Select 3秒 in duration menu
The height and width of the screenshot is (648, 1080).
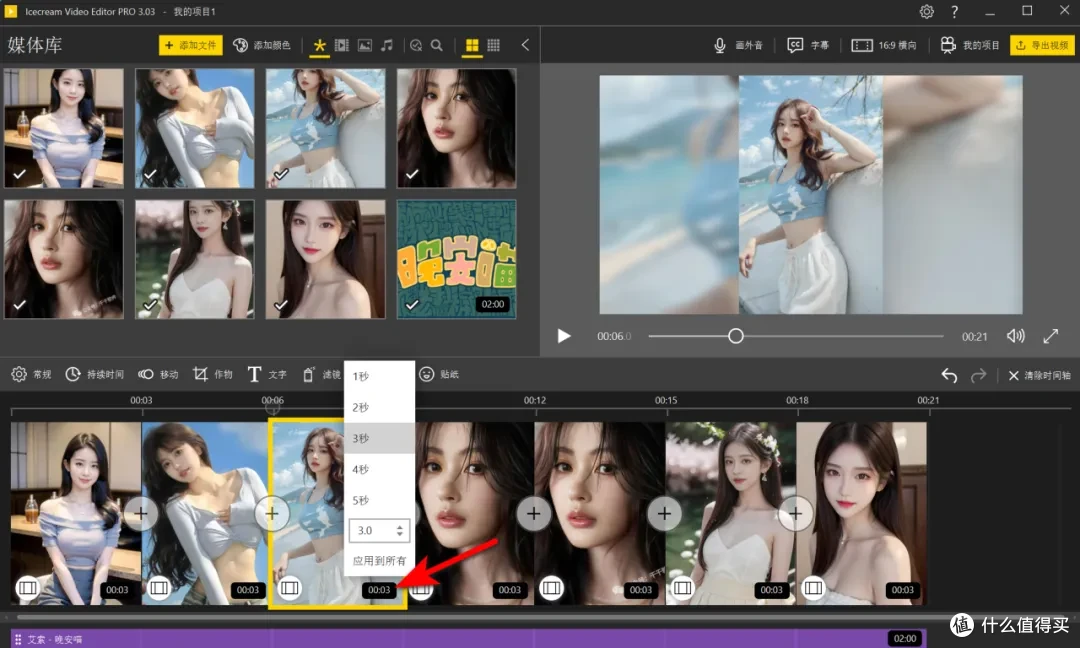pos(380,438)
